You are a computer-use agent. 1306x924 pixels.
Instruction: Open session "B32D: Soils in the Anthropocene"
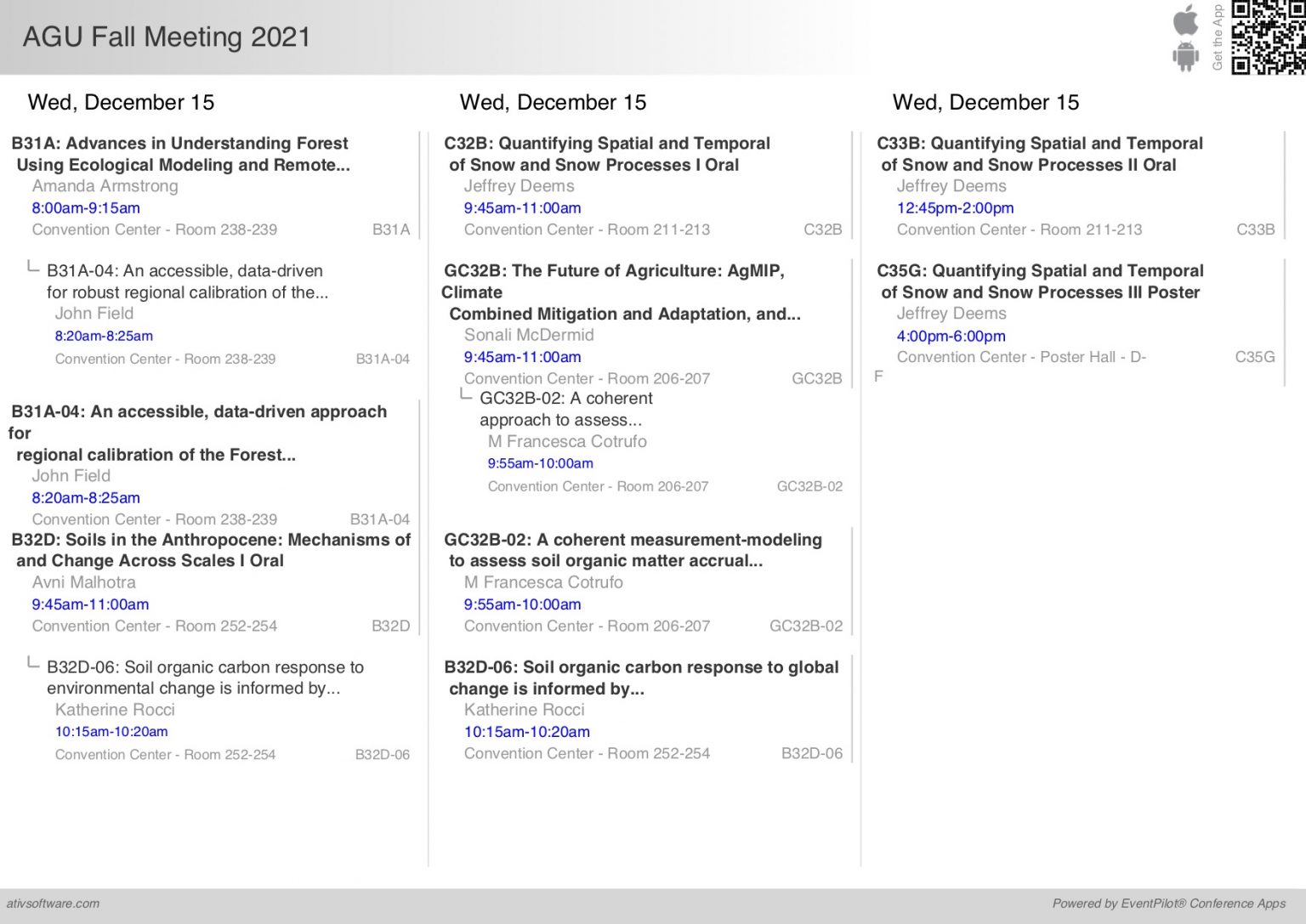point(211,550)
